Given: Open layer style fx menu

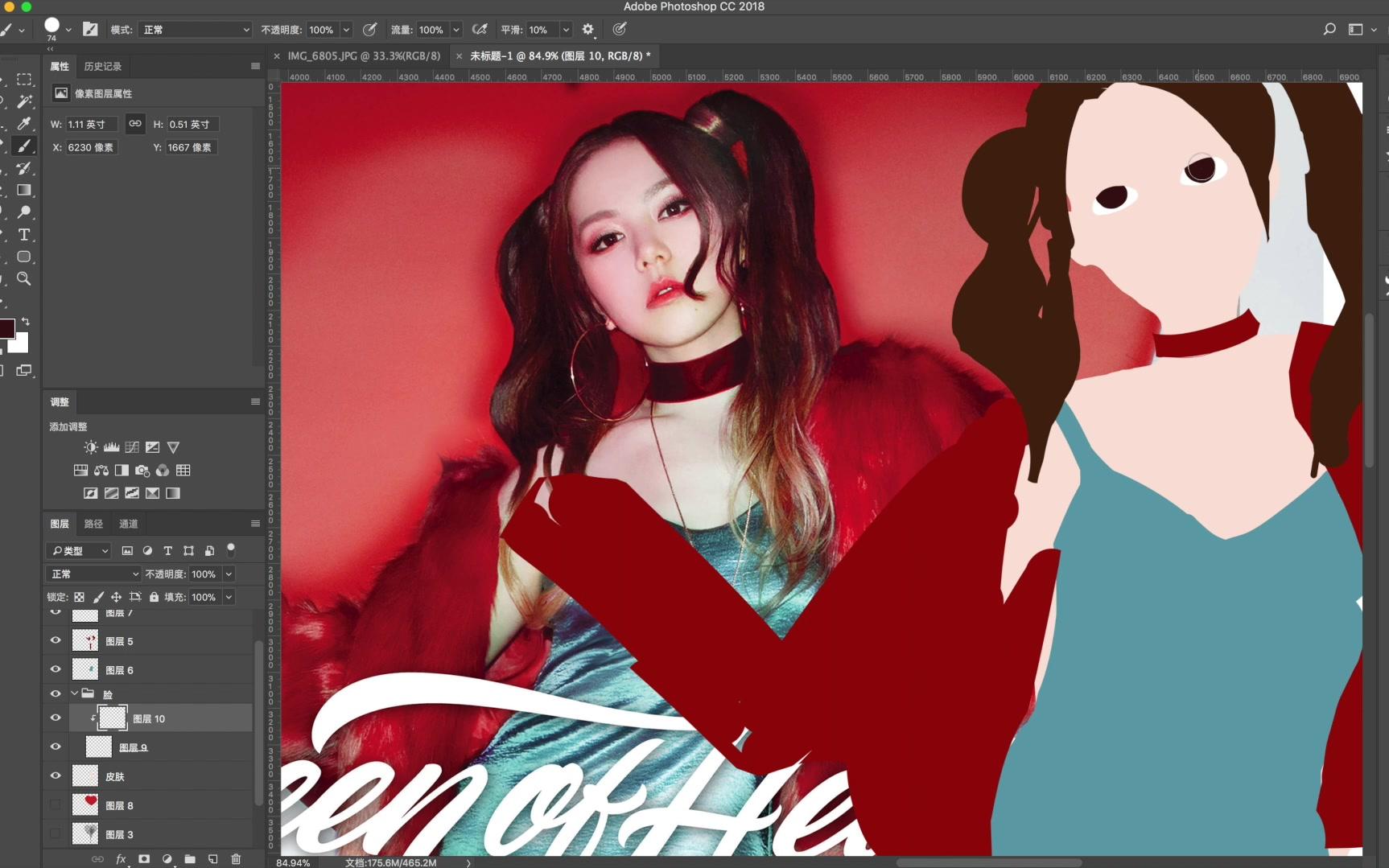Looking at the screenshot, I should click(121, 859).
